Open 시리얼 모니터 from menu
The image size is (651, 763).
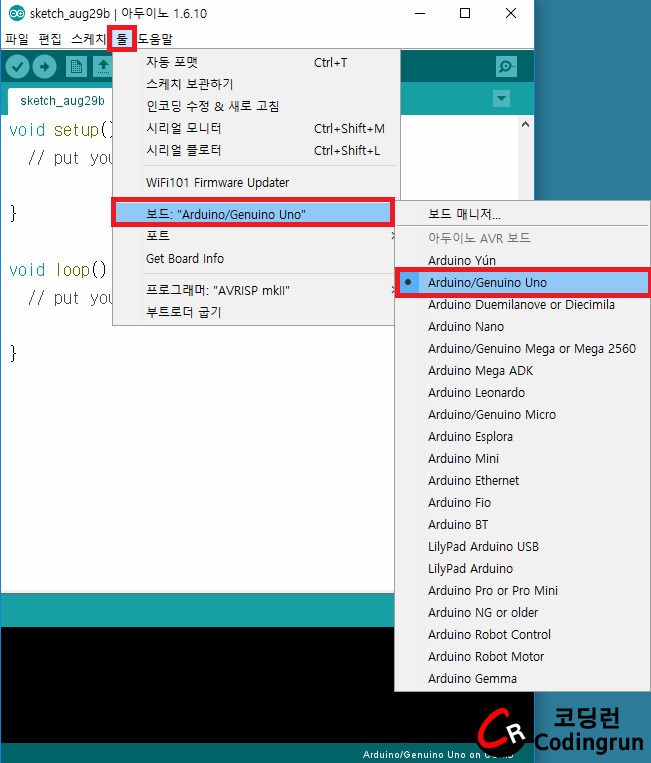pos(256,128)
